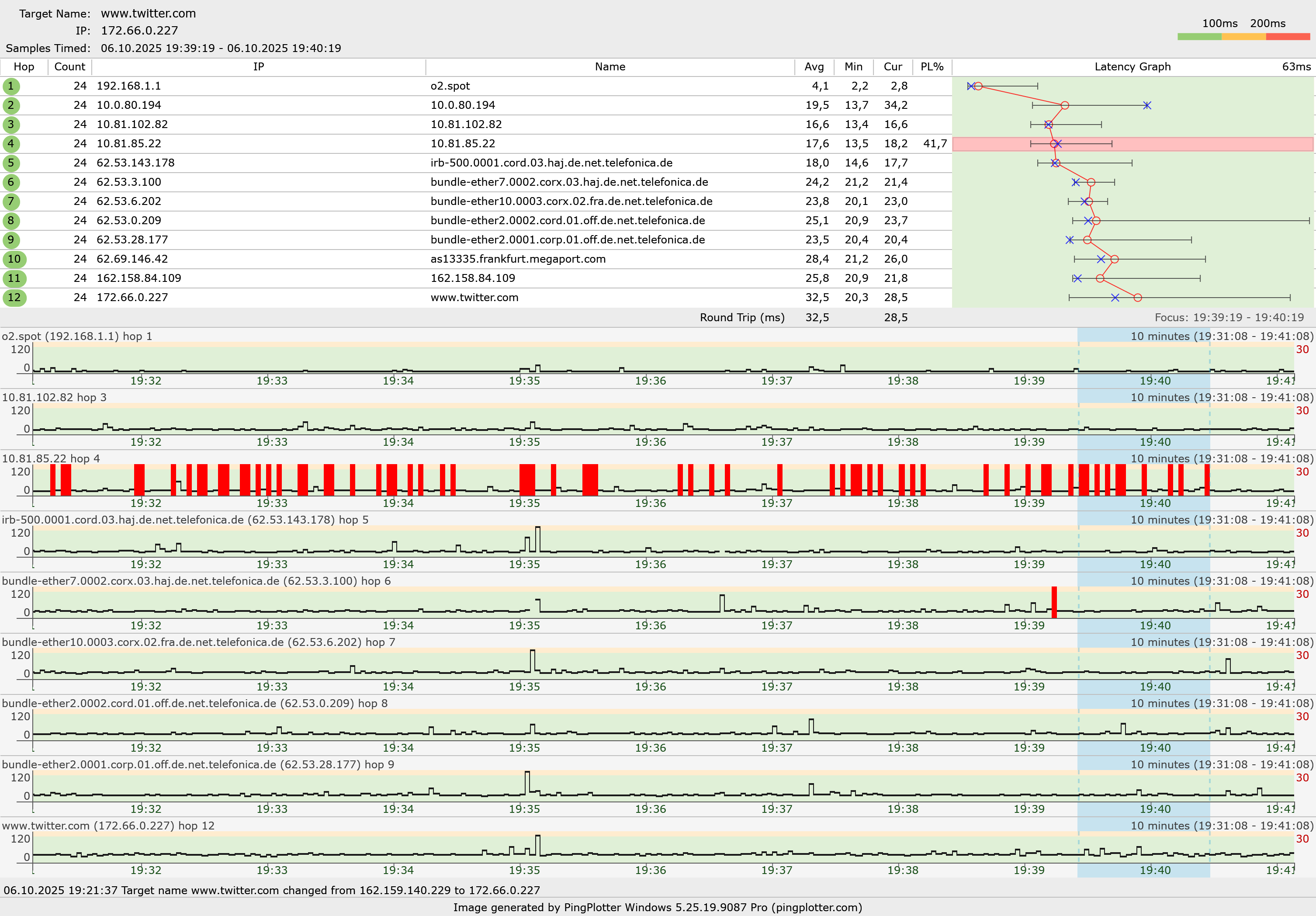Click the hop 4 number badge
Viewport: 1316px width, 916px height.
pyautogui.click(x=11, y=144)
